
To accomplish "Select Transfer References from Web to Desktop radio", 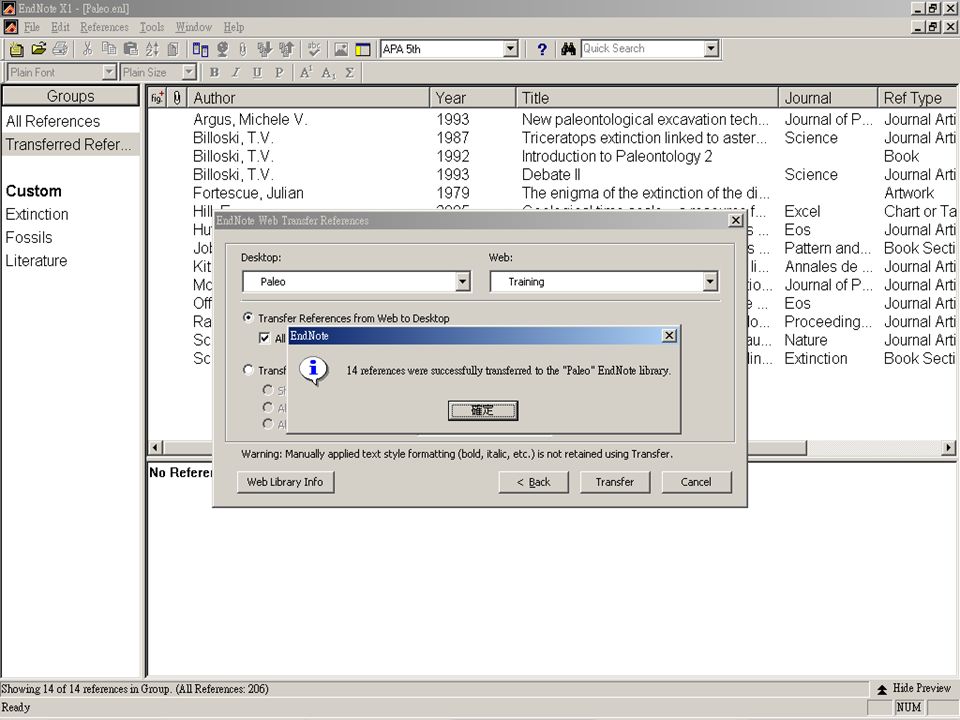I will tap(248, 317).
